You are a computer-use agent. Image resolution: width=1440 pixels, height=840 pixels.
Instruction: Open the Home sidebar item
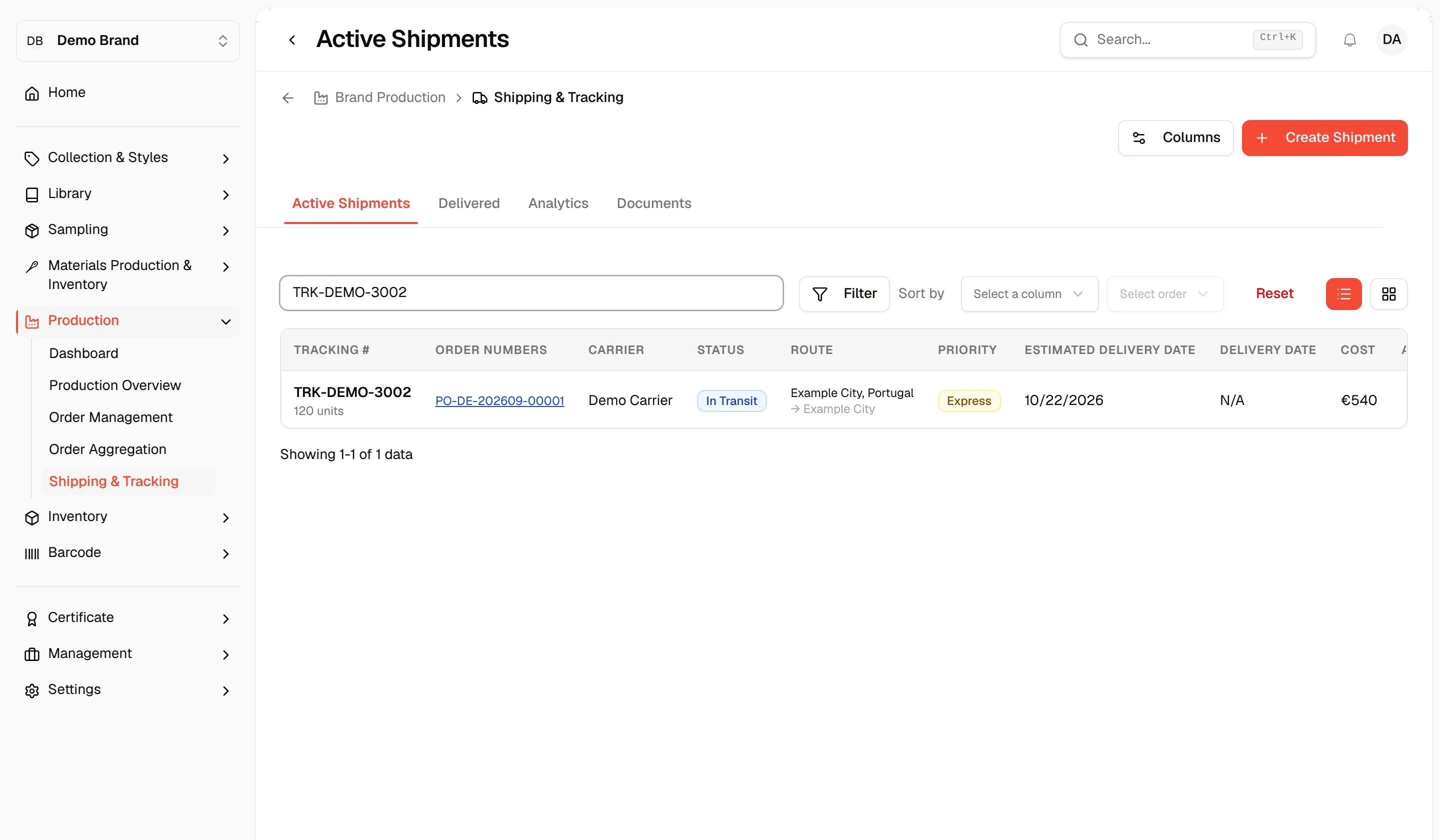127,92
